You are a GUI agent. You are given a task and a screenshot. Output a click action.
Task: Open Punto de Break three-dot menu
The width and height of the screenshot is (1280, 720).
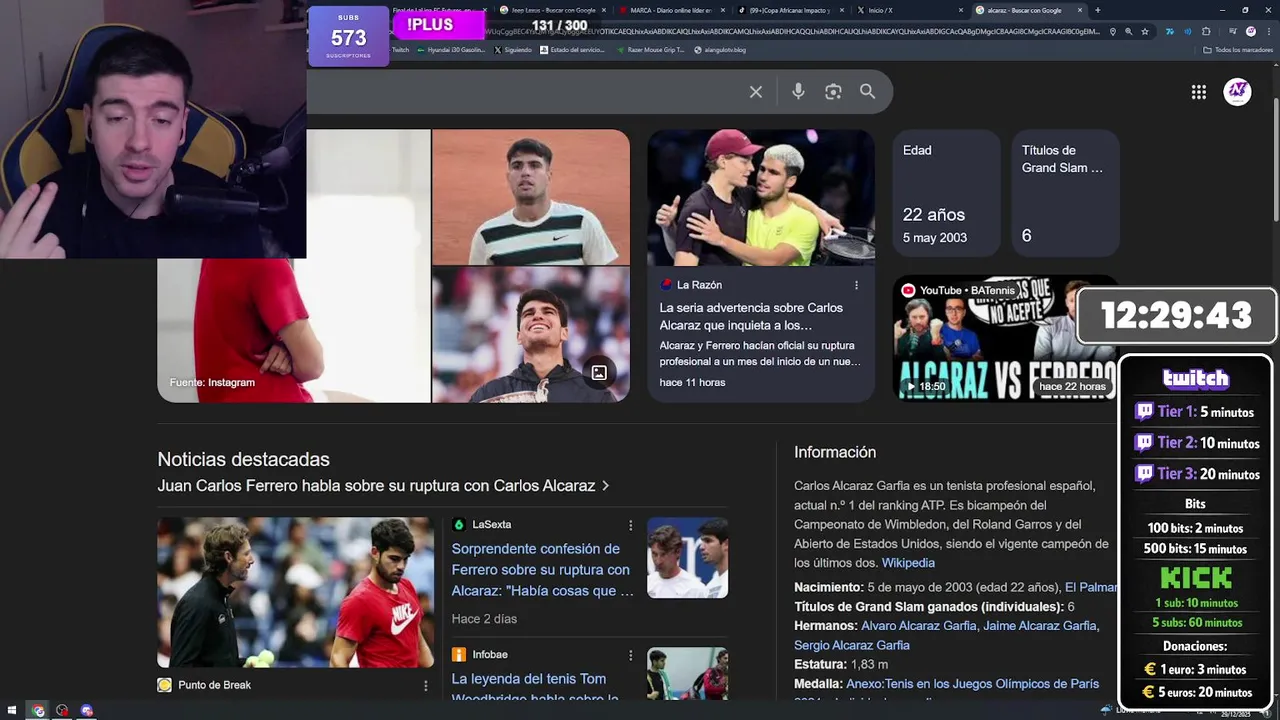(425, 686)
